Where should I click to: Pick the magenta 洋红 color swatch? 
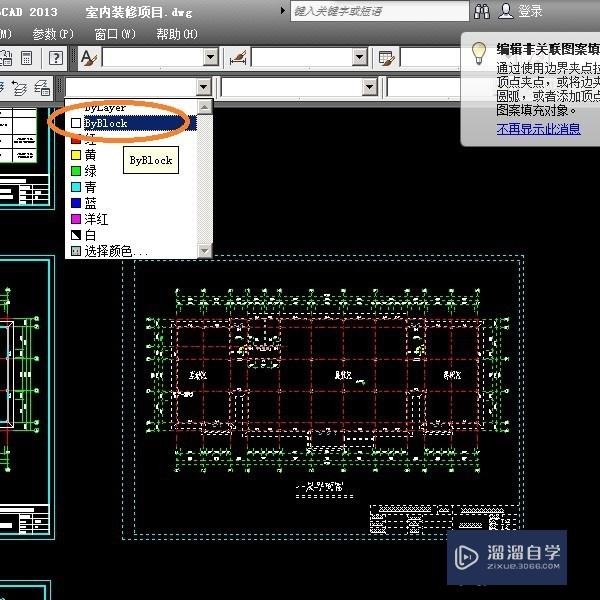76,219
